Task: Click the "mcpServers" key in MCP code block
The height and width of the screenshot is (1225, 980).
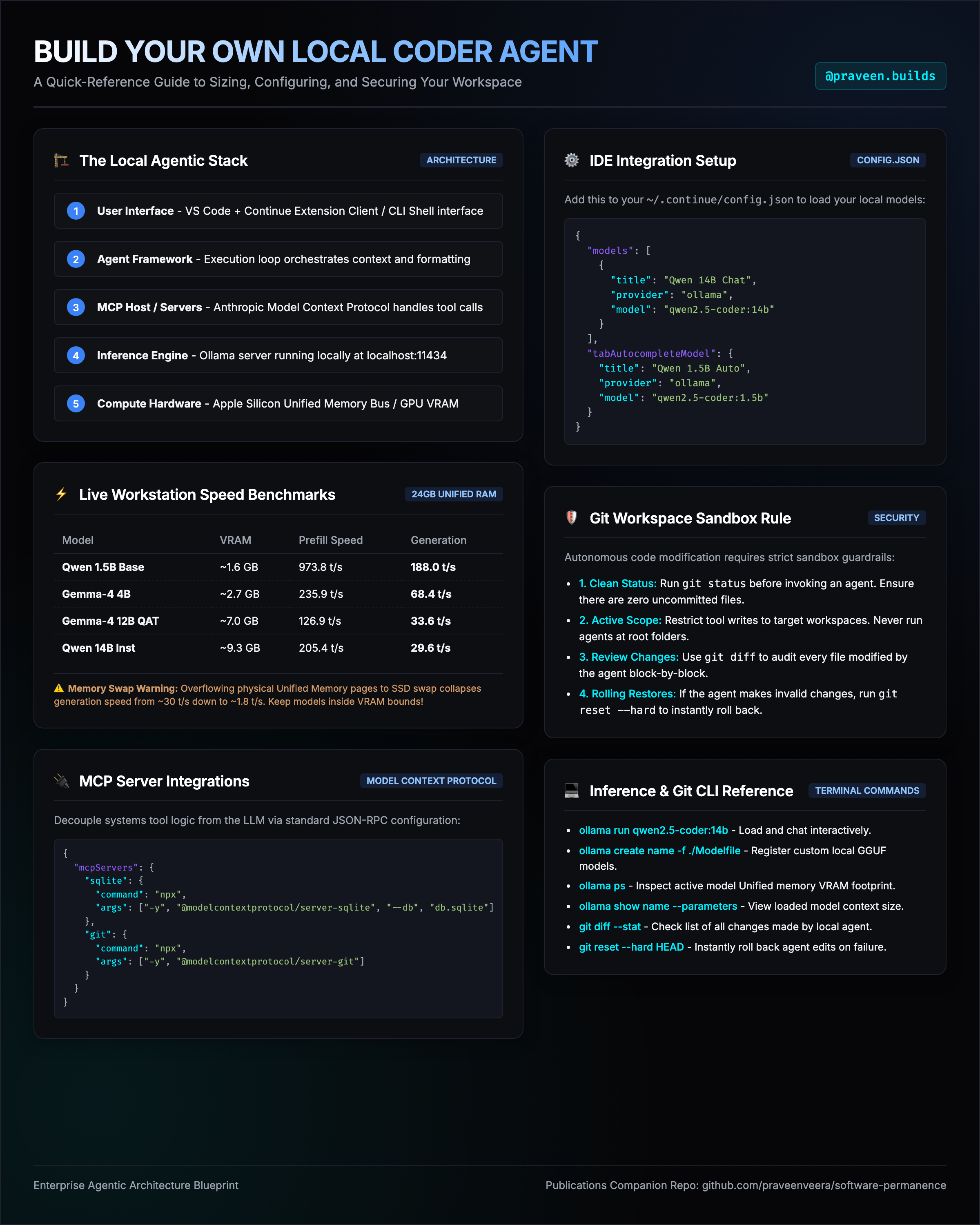Action: pyautogui.click(x=106, y=867)
